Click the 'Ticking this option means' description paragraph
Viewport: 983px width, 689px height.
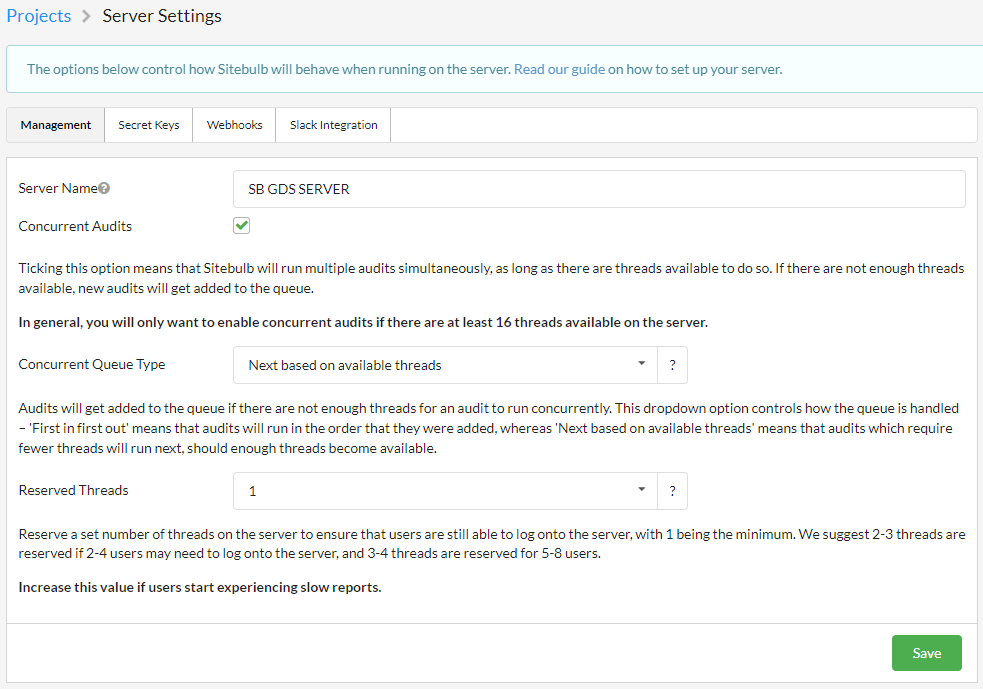pos(491,278)
